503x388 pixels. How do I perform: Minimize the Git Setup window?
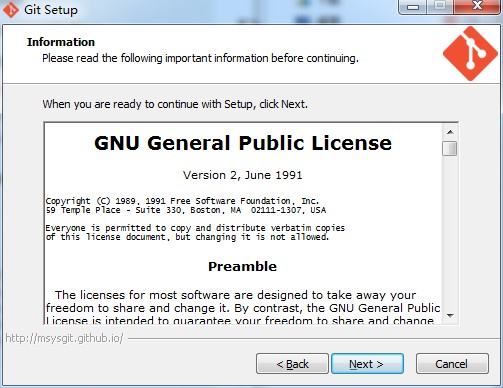412,7
